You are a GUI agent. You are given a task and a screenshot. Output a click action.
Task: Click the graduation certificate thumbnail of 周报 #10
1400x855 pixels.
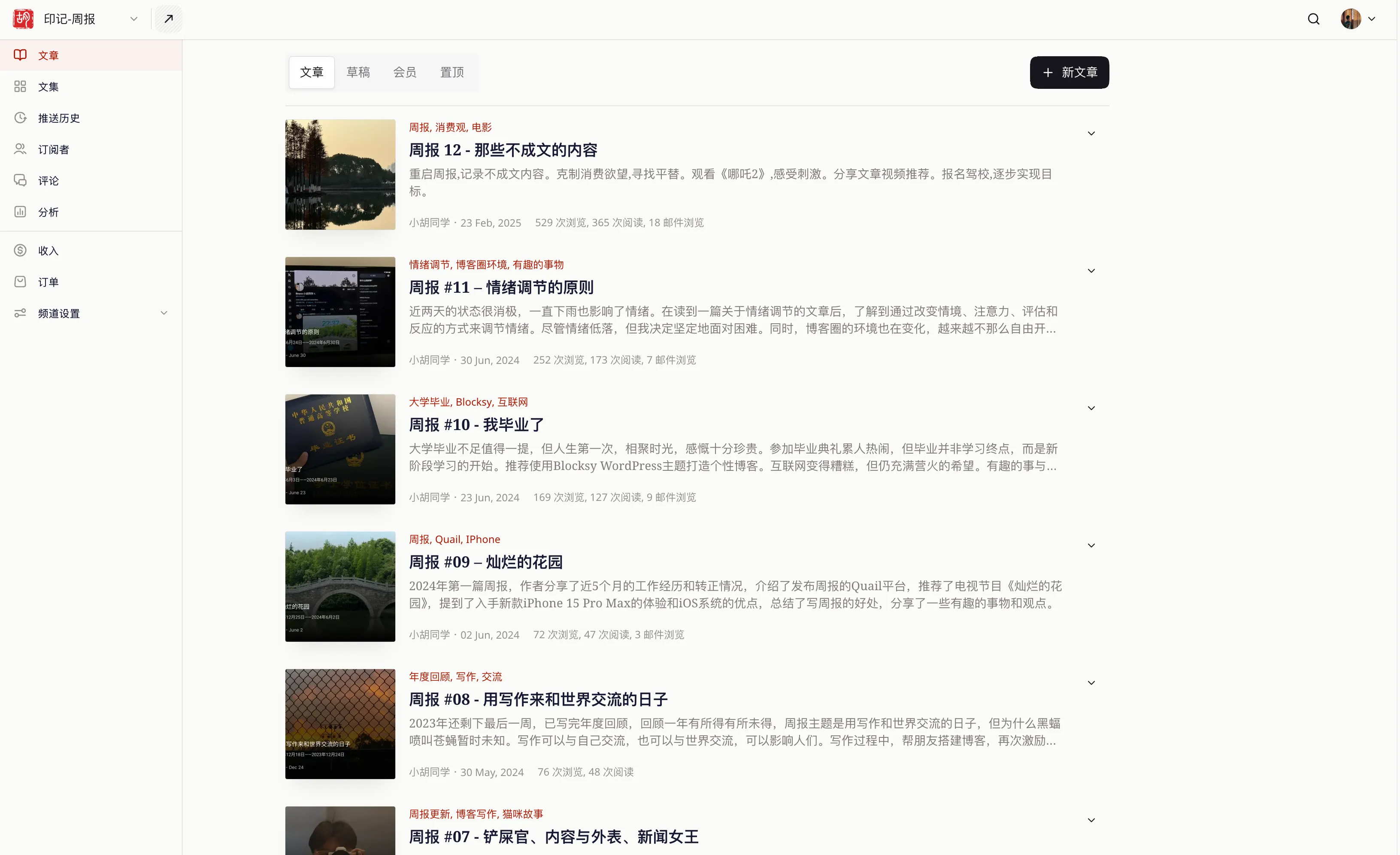click(340, 449)
